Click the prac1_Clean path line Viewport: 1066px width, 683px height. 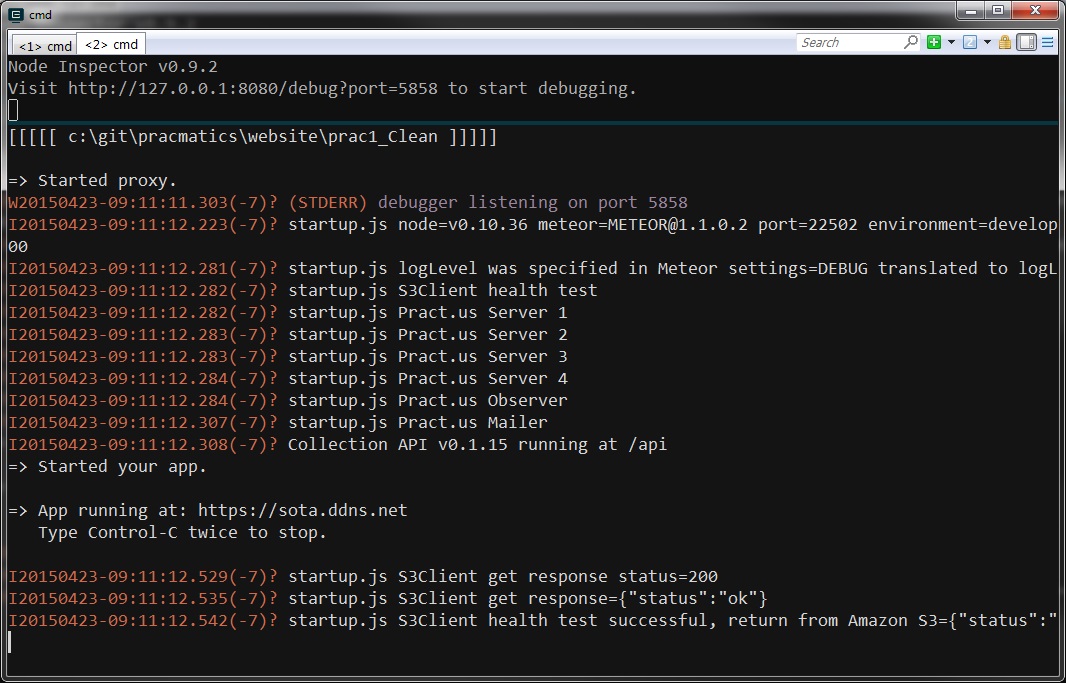click(253, 137)
